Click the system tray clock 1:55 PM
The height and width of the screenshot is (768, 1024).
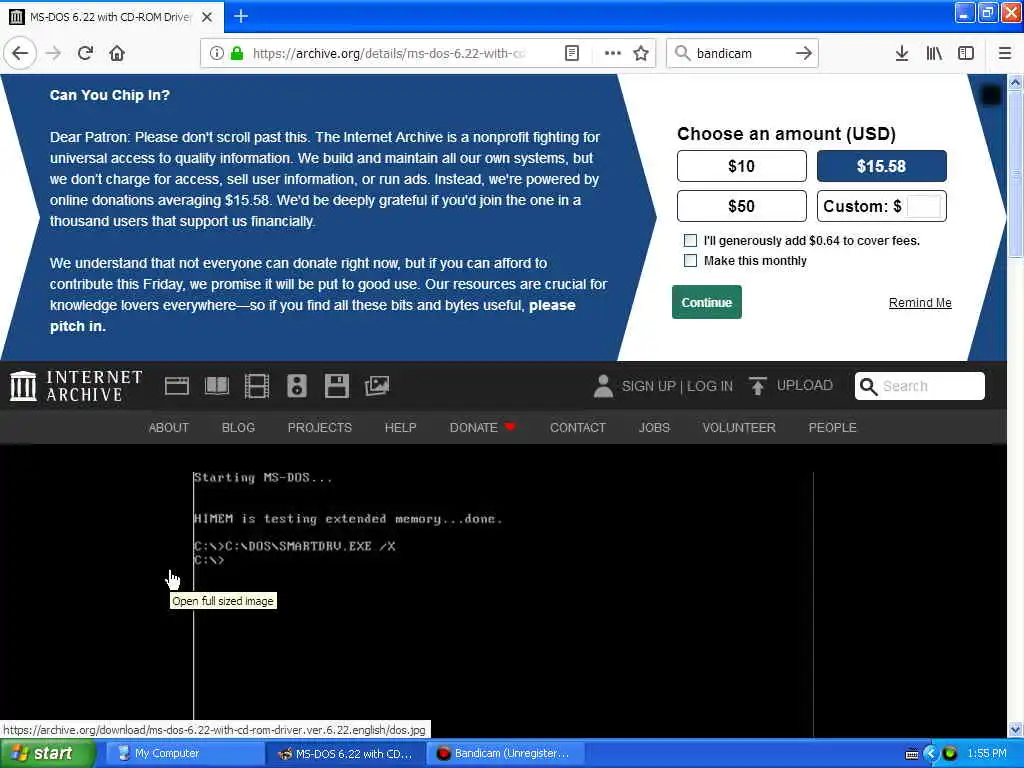tap(987, 753)
